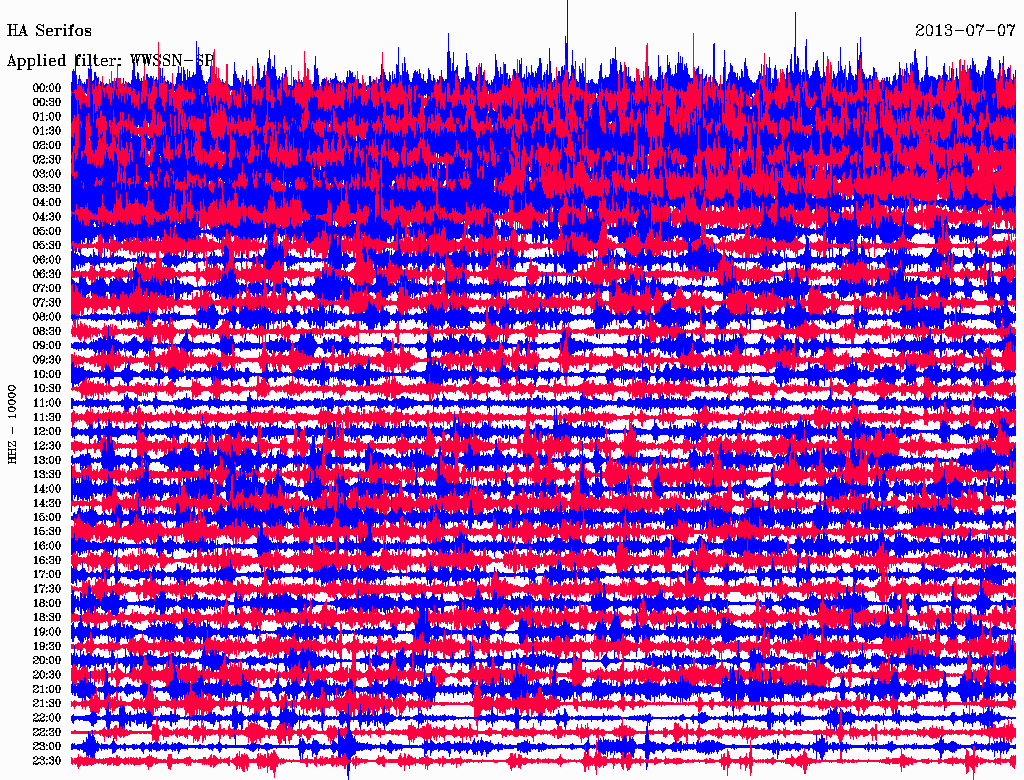The height and width of the screenshot is (780, 1024).
Task: Click the 10:00 time label
Action: click(46, 374)
